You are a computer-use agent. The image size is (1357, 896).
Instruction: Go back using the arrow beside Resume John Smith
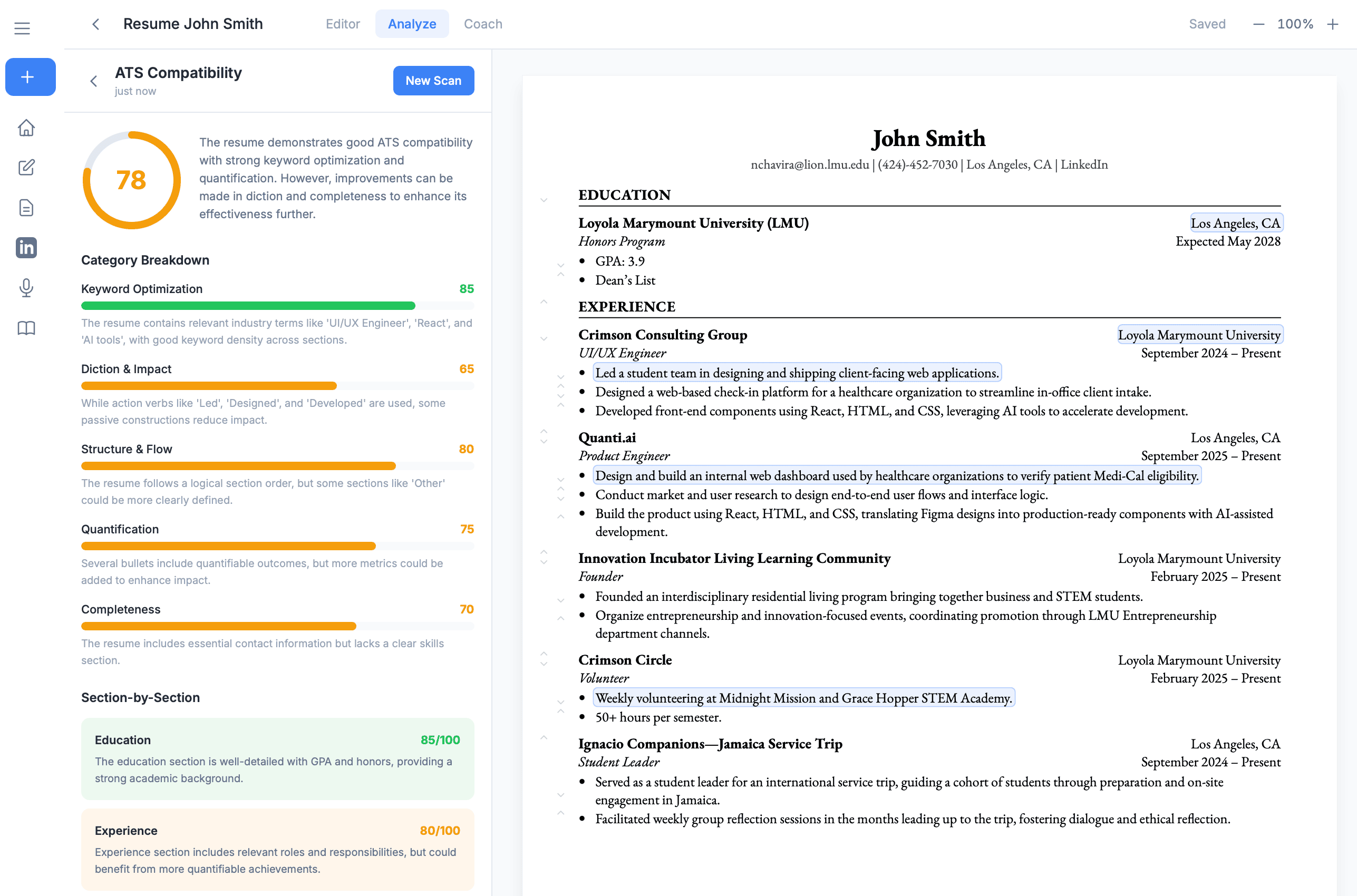pyautogui.click(x=95, y=24)
